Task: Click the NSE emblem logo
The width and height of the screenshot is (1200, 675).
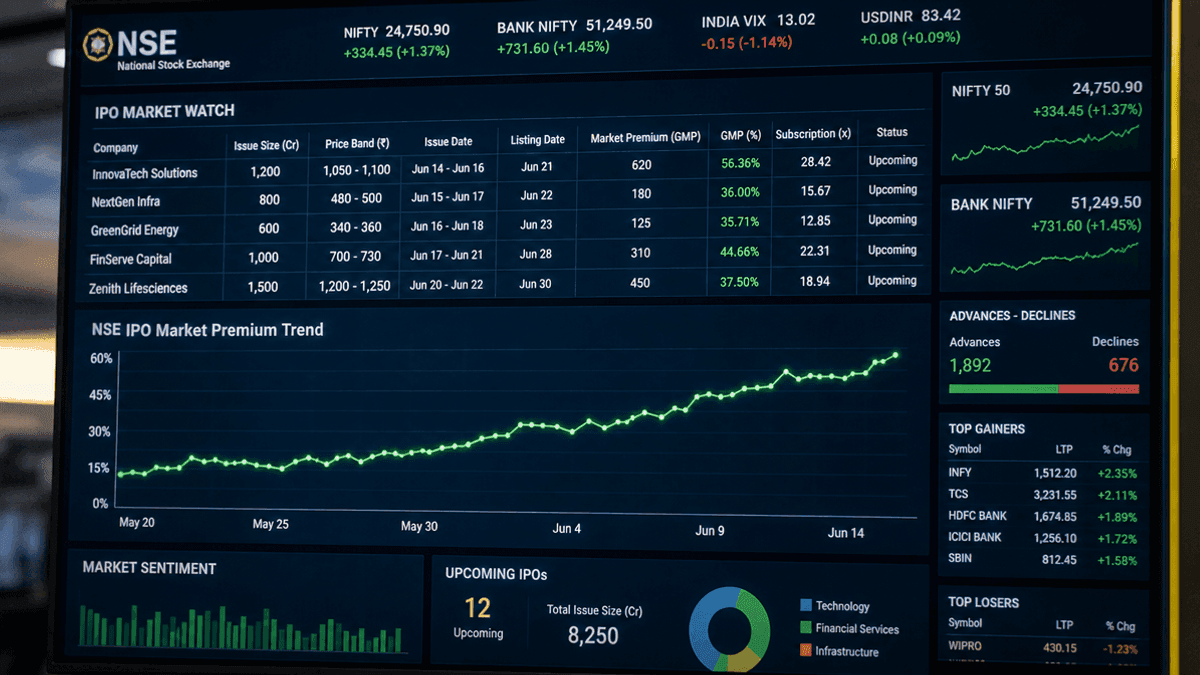Action: tap(97, 45)
